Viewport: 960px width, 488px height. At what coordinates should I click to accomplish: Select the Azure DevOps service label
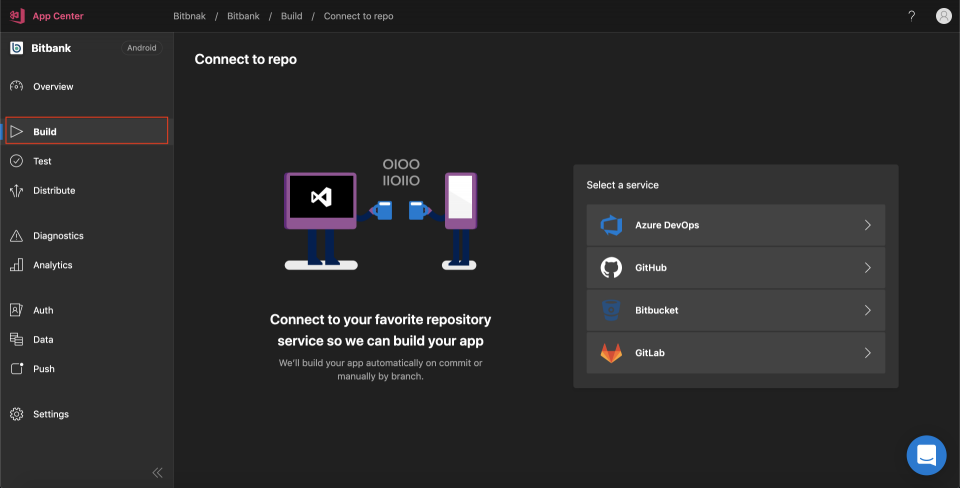click(x=667, y=225)
